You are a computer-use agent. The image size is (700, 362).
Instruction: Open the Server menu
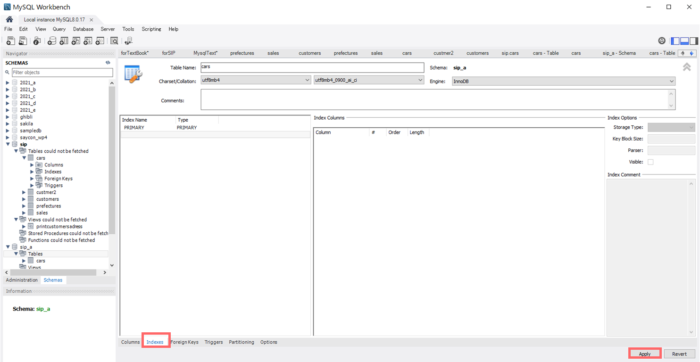point(108,29)
